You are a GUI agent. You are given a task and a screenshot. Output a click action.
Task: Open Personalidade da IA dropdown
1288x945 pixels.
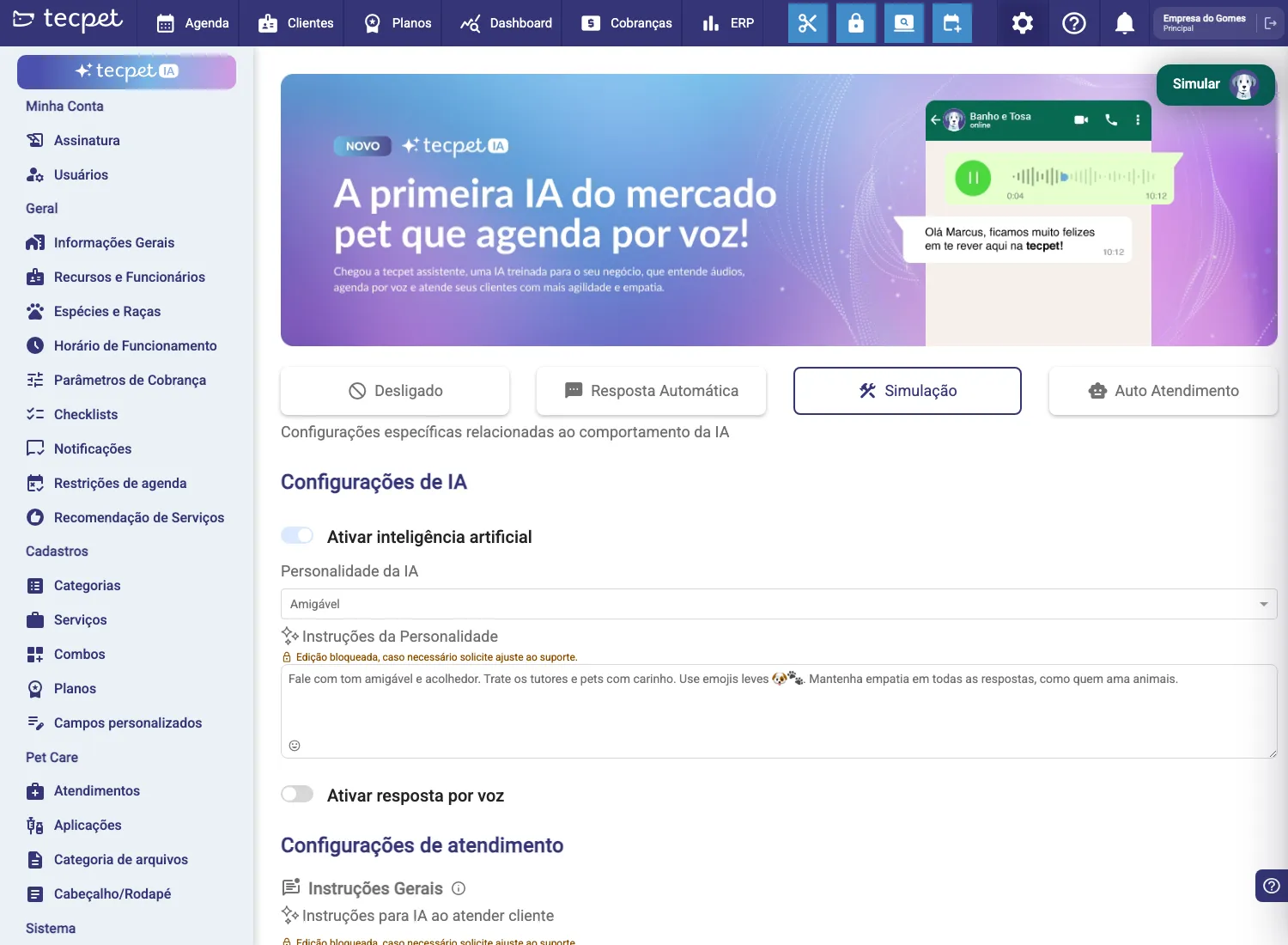(779, 604)
